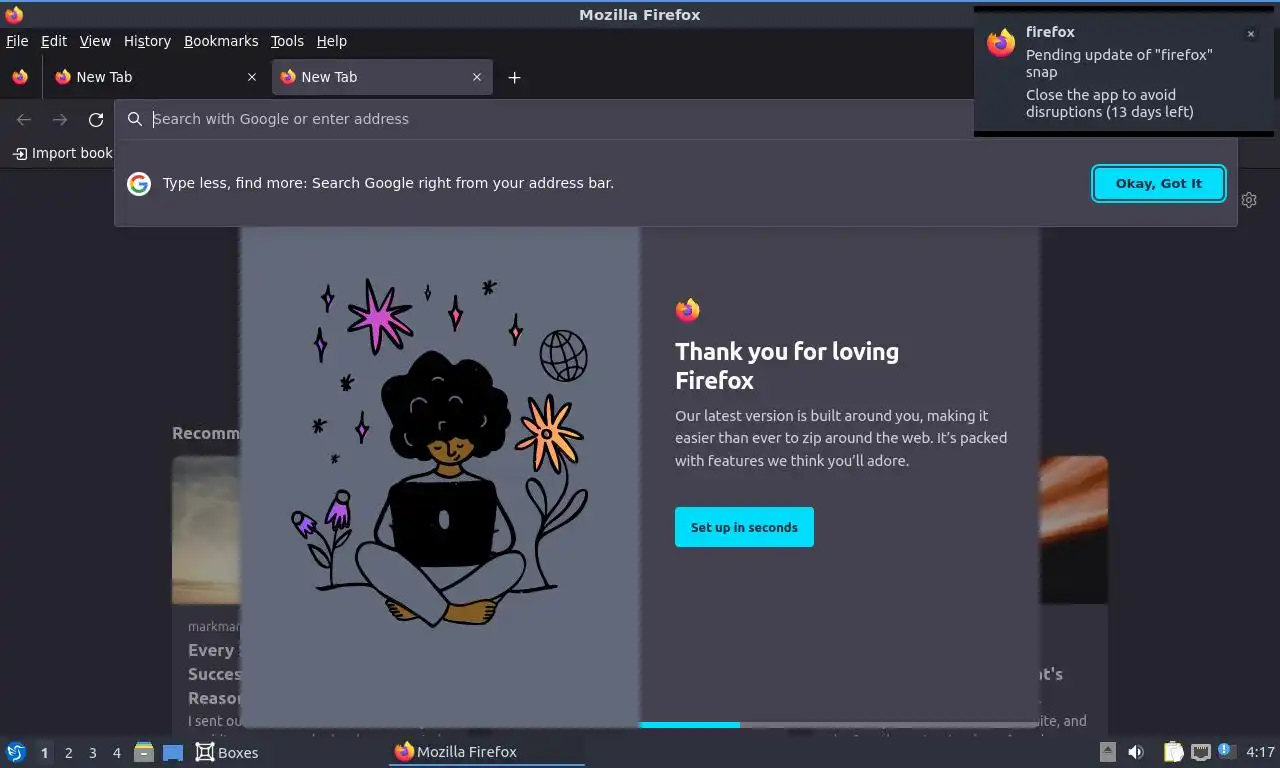Switch to workspace 1
This screenshot has height=768, width=1280.
44,753
